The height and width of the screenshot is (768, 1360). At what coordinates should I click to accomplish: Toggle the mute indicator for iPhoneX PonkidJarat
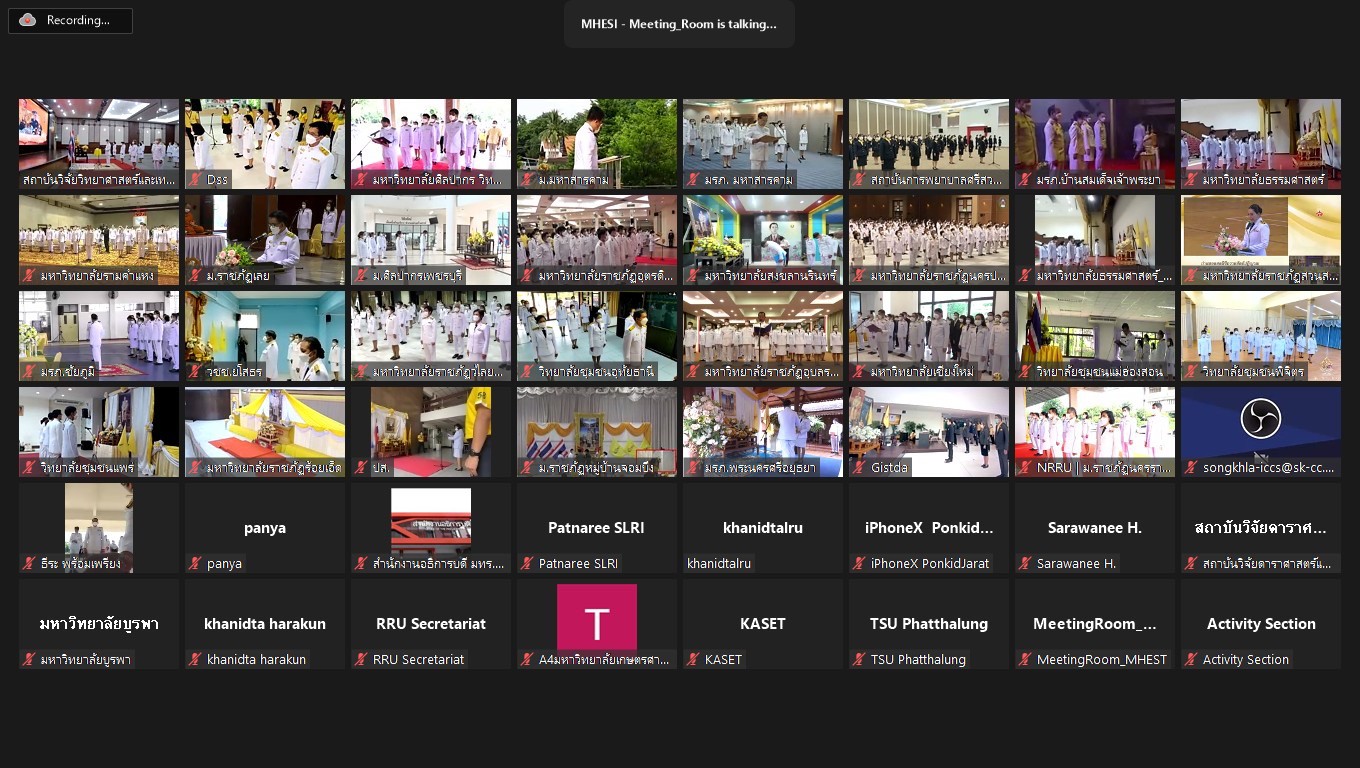(x=858, y=563)
